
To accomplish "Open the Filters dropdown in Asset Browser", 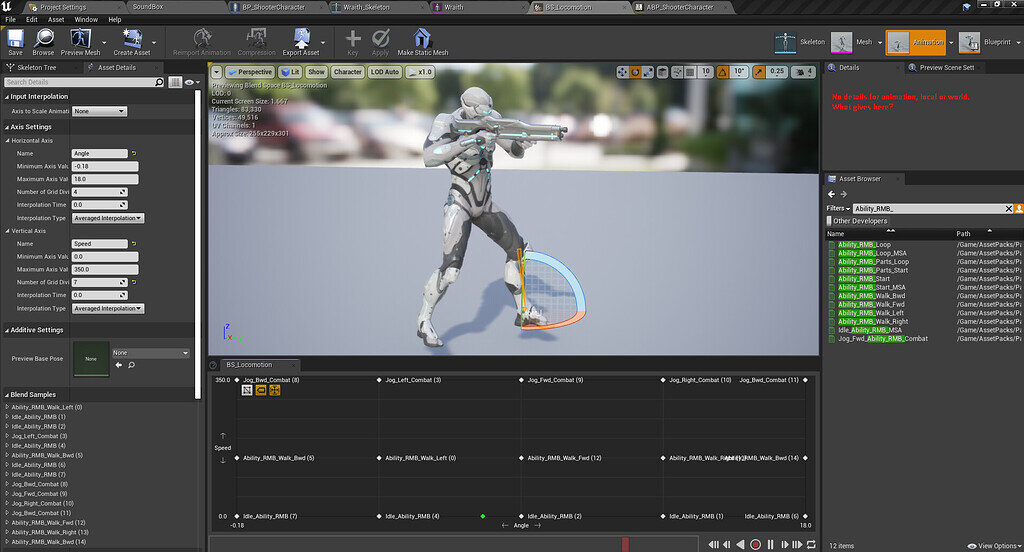I will pyautogui.click(x=839, y=208).
